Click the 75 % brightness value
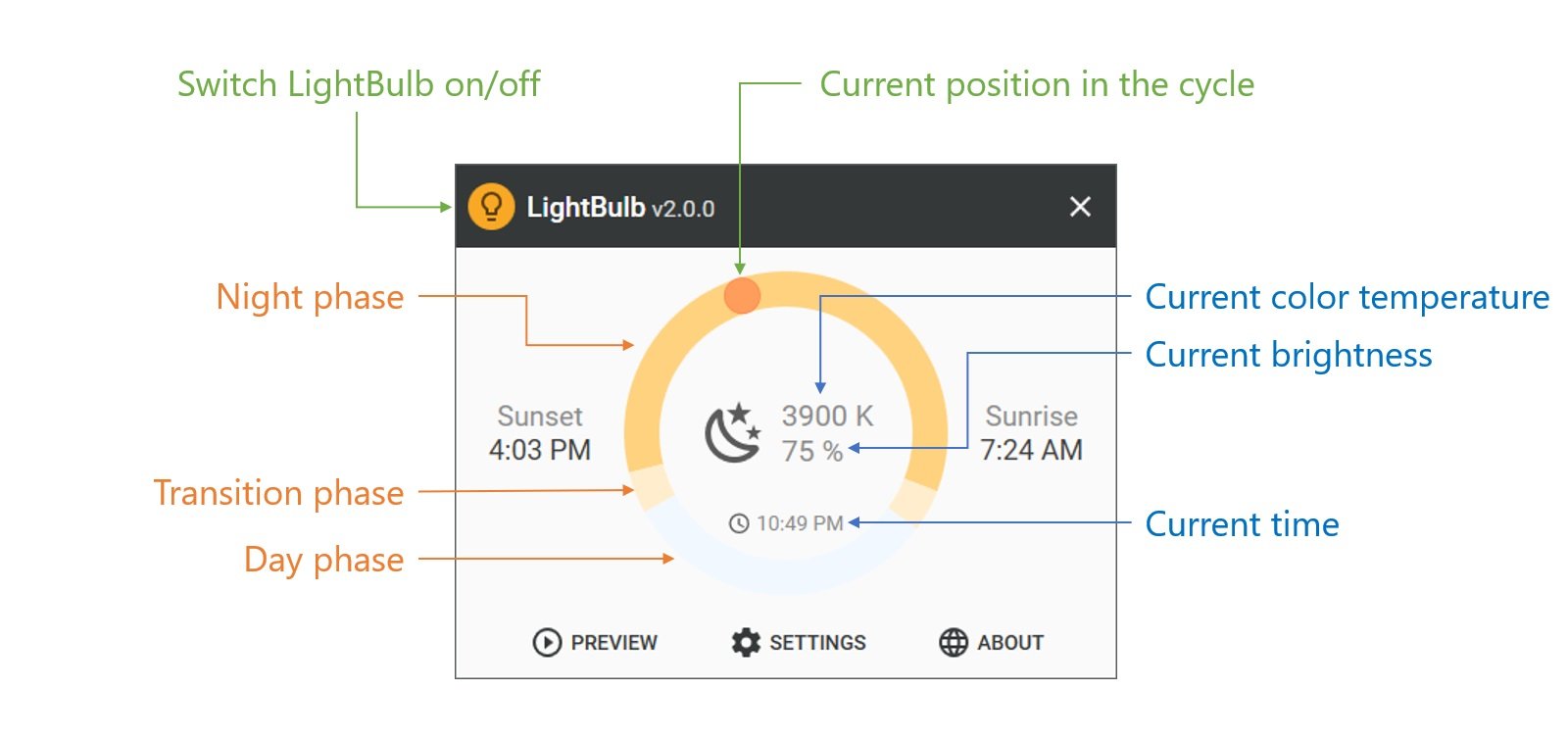This screenshot has height=740, width=1568. pos(811,451)
